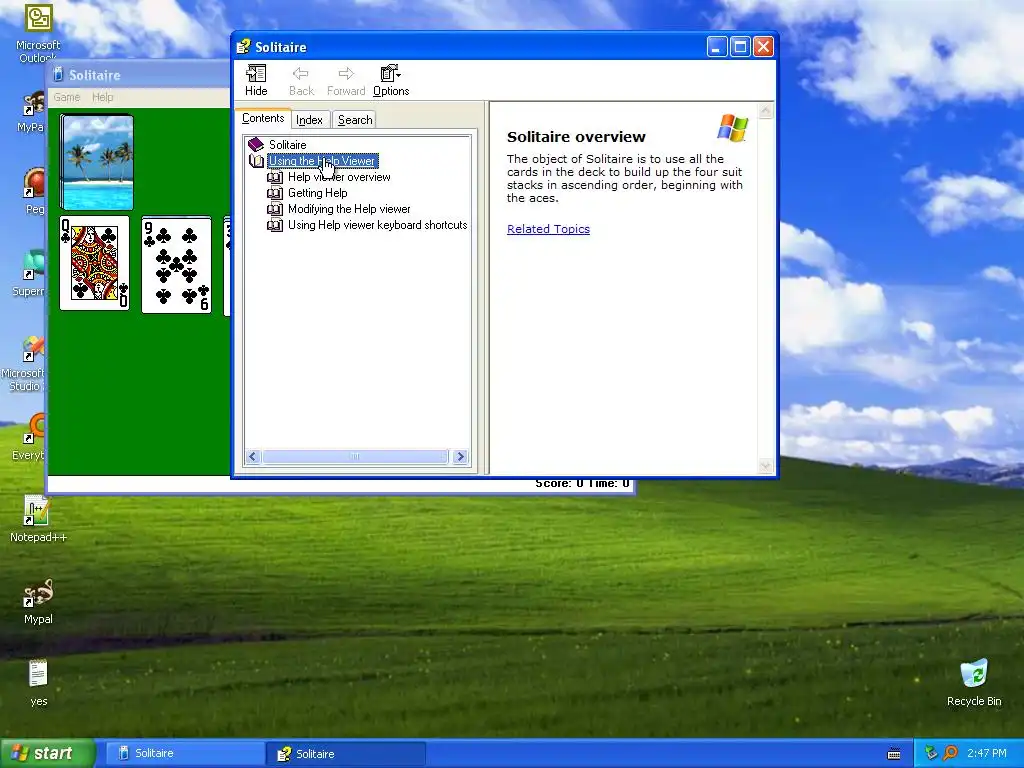Image resolution: width=1024 pixels, height=768 pixels.
Task: Open the Modifying the Help viewer topic
Action: pyautogui.click(x=349, y=209)
